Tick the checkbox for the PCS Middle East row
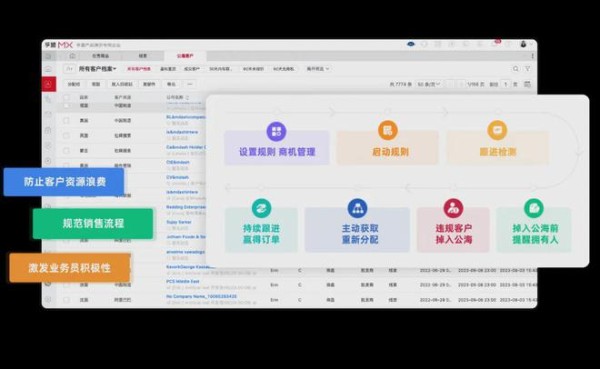The image size is (600, 369). point(67,285)
